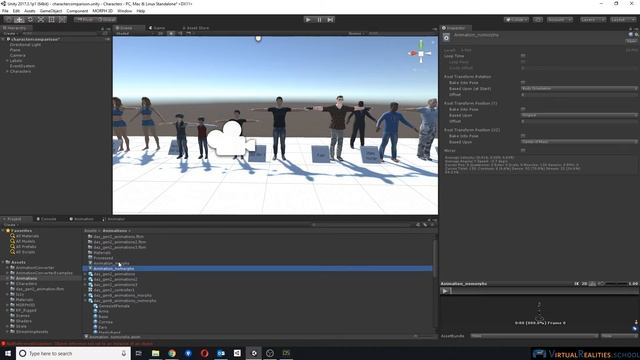Viewport: 640px width, 360px height.
Task: Click the camera gizmo in the scene
Action: (231, 139)
